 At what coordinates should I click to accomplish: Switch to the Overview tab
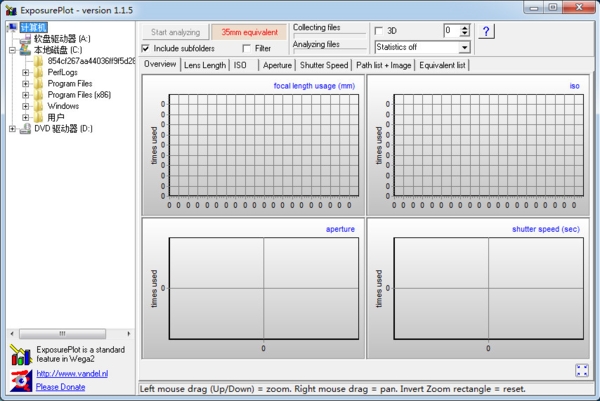pos(160,64)
